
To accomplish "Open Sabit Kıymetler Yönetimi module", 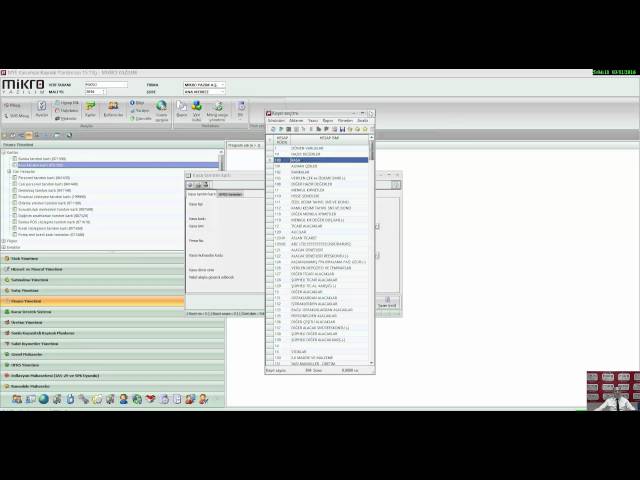I will pyautogui.click(x=112, y=344).
